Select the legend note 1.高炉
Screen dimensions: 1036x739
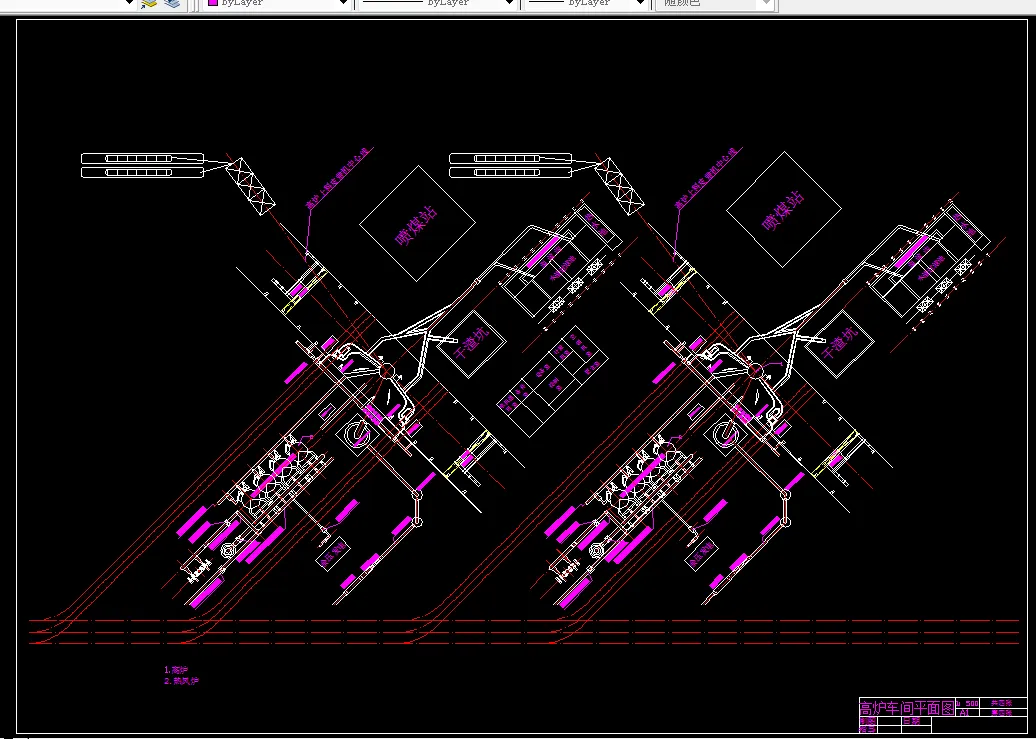pos(176,670)
